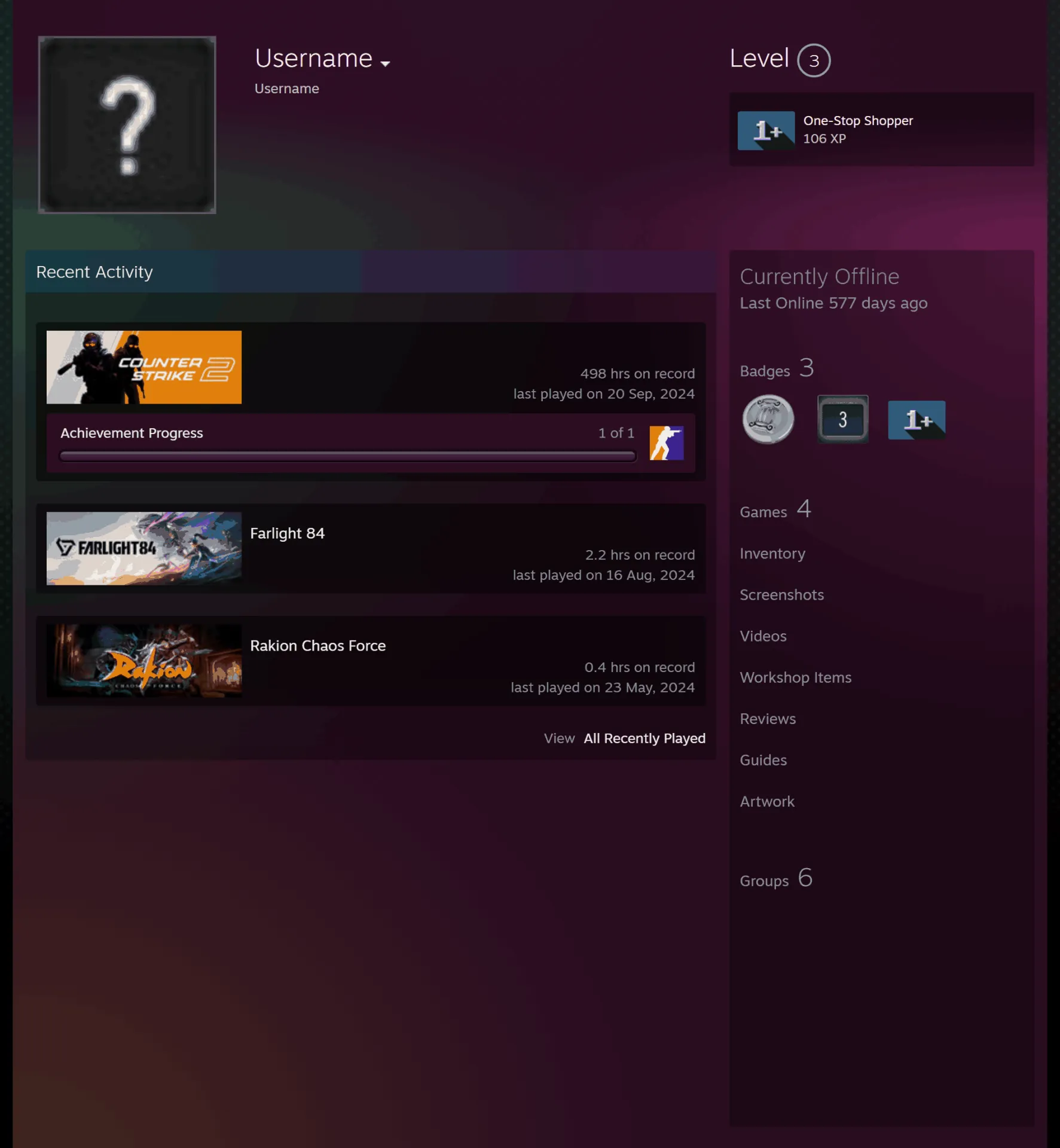The height and width of the screenshot is (1148, 1060).
Task: Click the '106 XP' text
Action: click(x=824, y=139)
